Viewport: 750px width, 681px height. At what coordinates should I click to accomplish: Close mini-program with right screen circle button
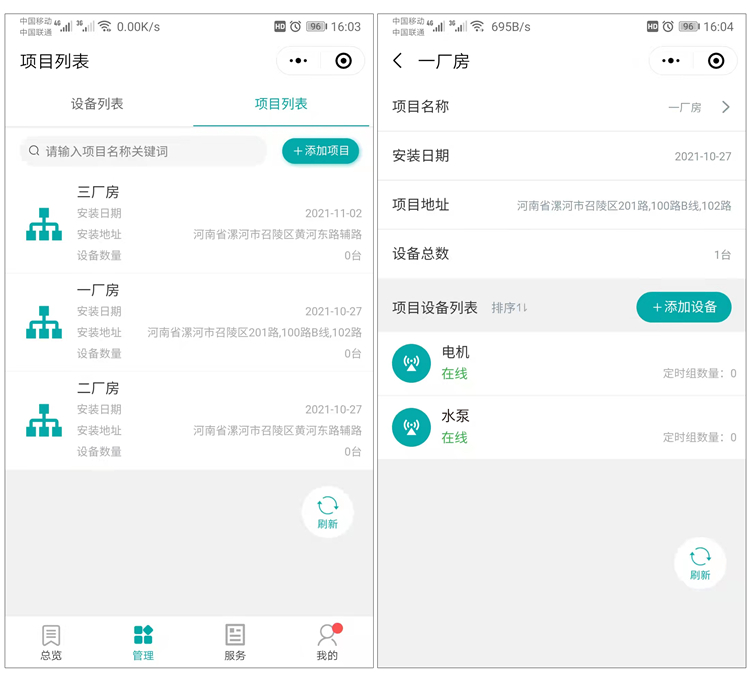point(716,61)
